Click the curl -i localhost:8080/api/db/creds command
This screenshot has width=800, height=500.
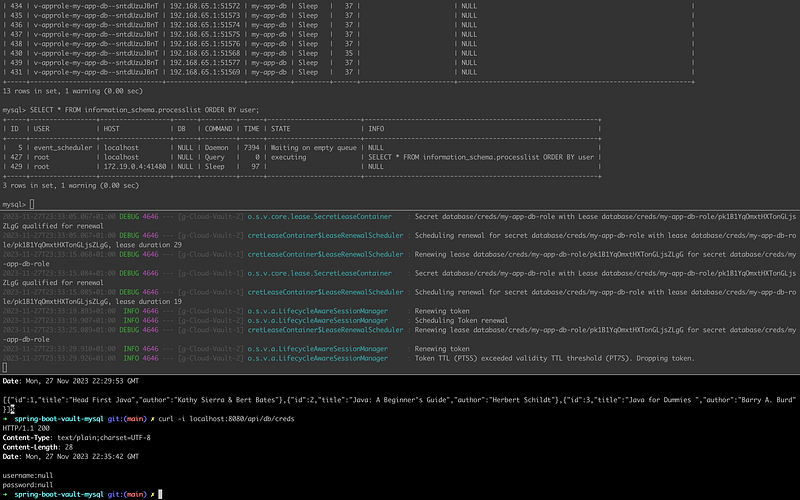pyautogui.click(x=226, y=418)
